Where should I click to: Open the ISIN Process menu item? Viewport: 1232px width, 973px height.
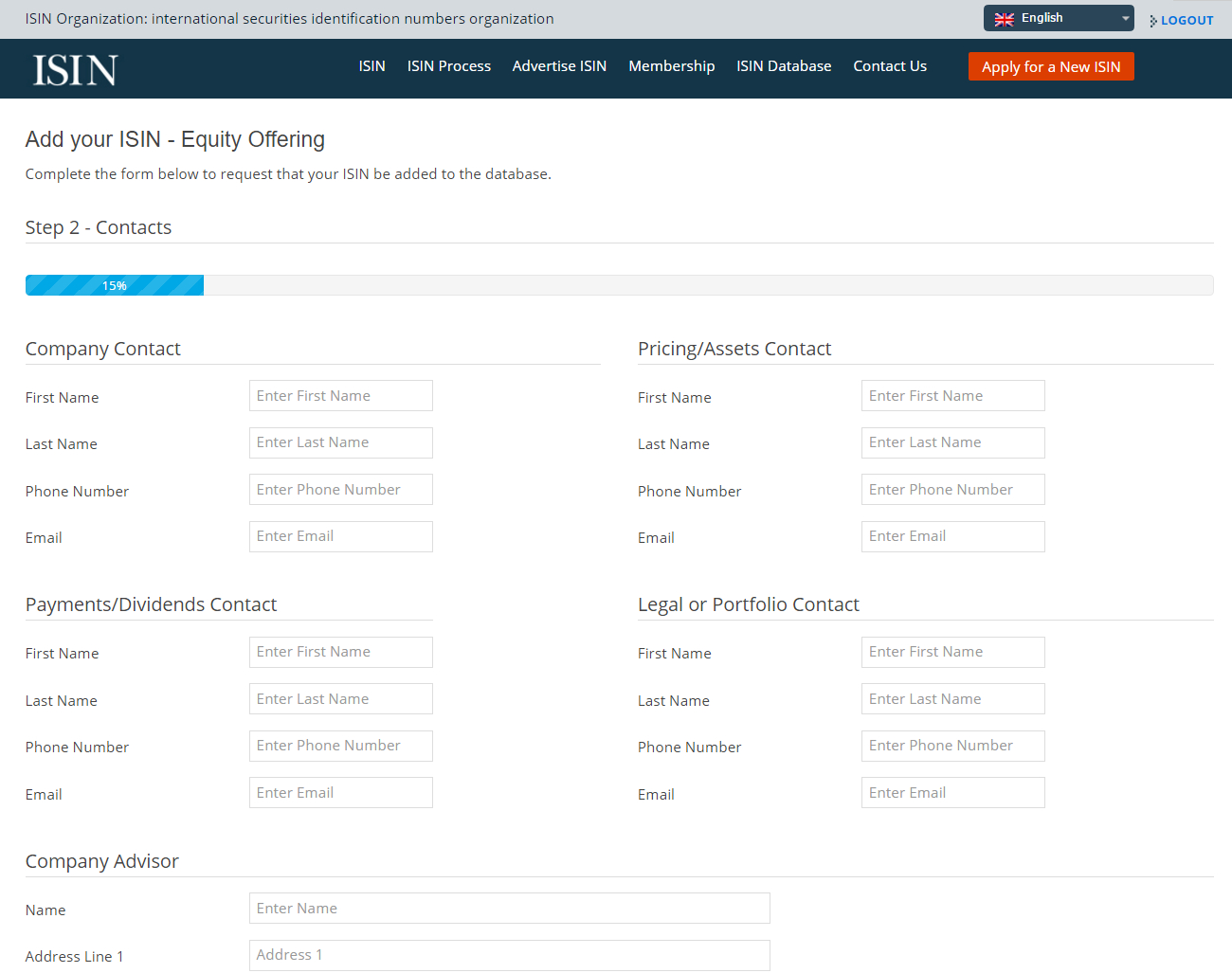pos(448,66)
